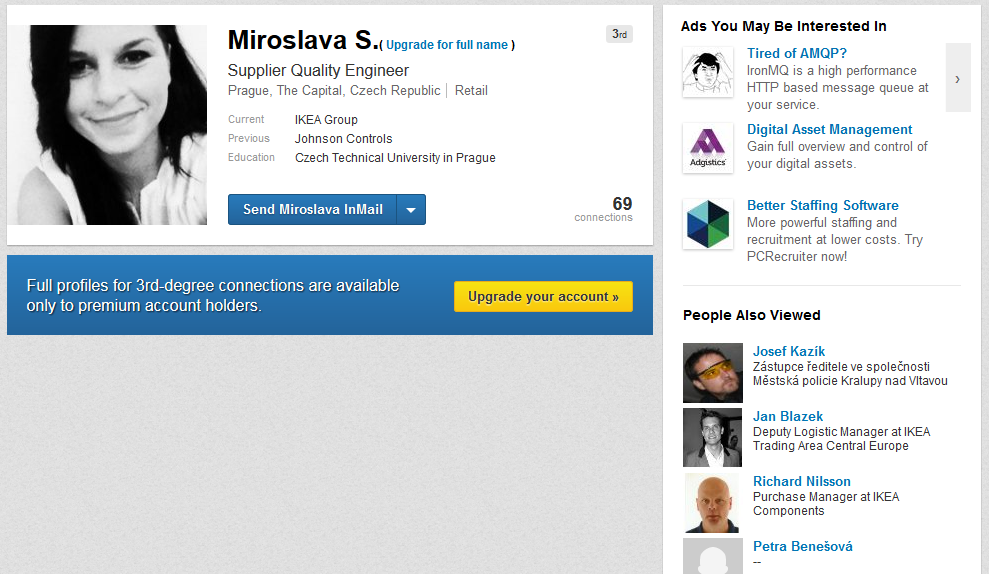Click the Supplier Quality Engineer headline
The height and width of the screenshot is (574, 989).
tap(318, 71)
